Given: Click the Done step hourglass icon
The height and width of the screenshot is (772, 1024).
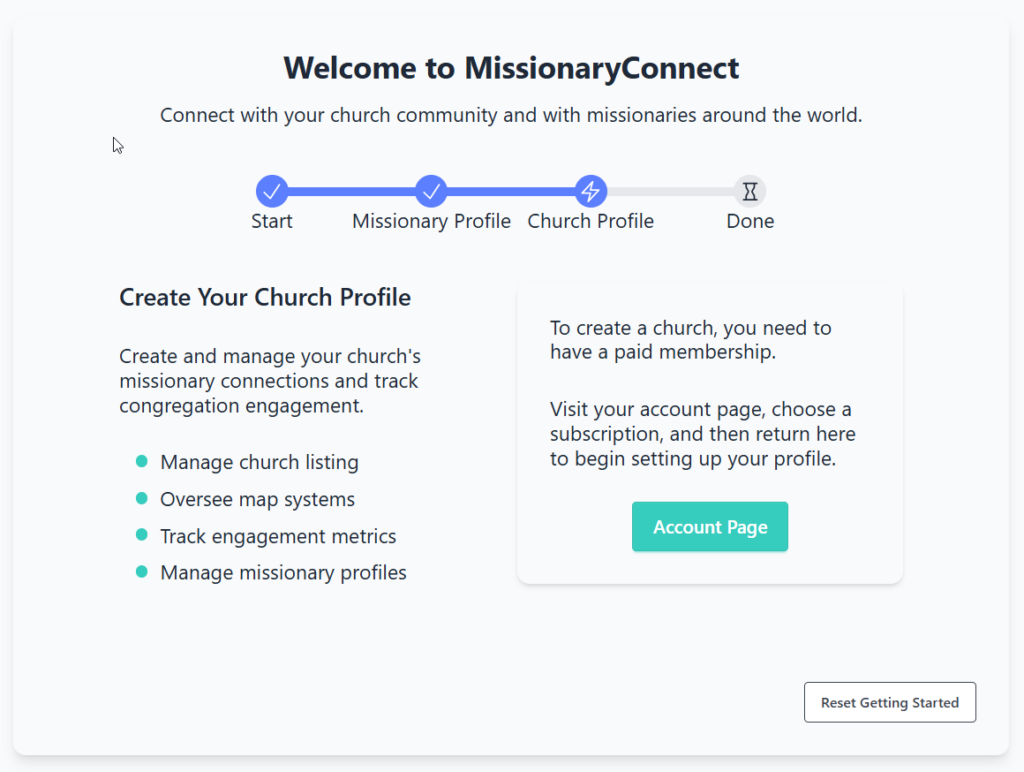Looking at the screenshot, I should [x=750, y=191].
